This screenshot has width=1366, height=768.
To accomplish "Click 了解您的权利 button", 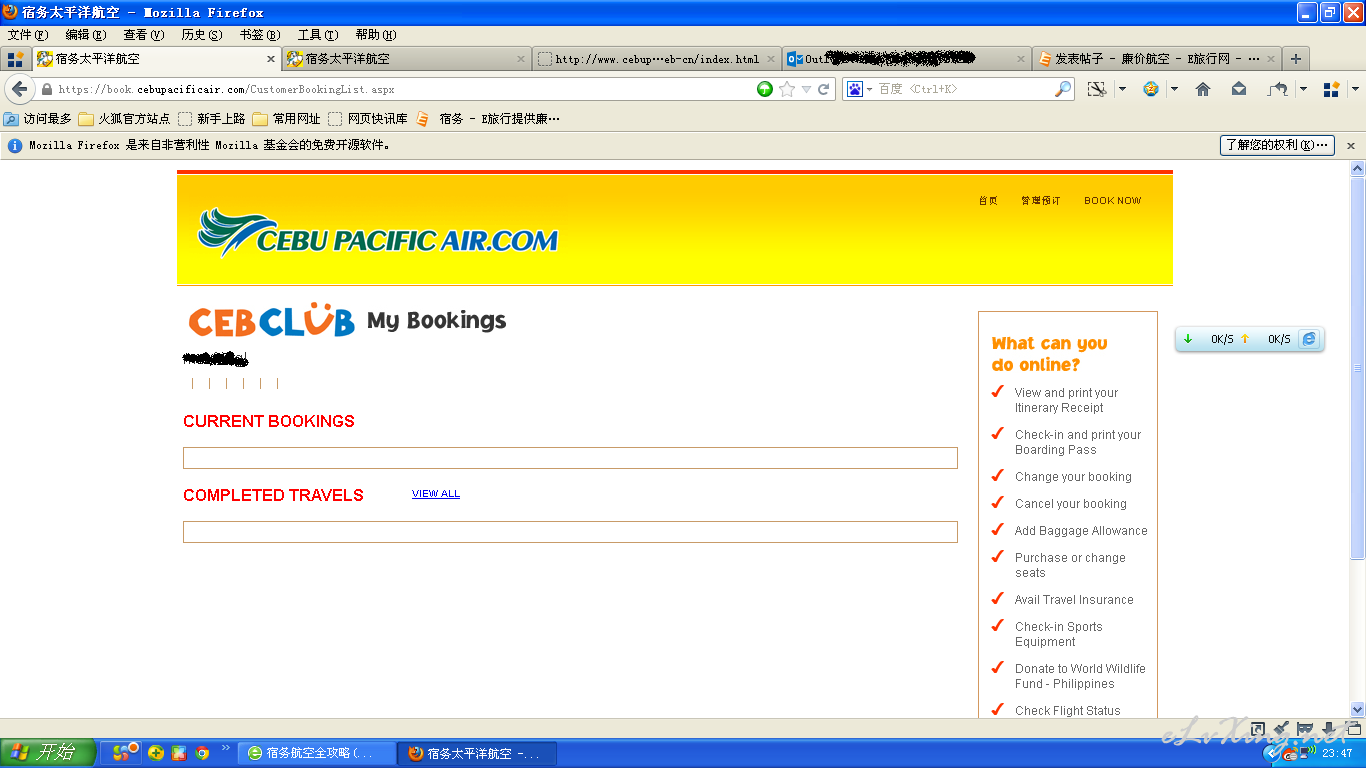I will pyautogui.click(x=1277, y=145).
